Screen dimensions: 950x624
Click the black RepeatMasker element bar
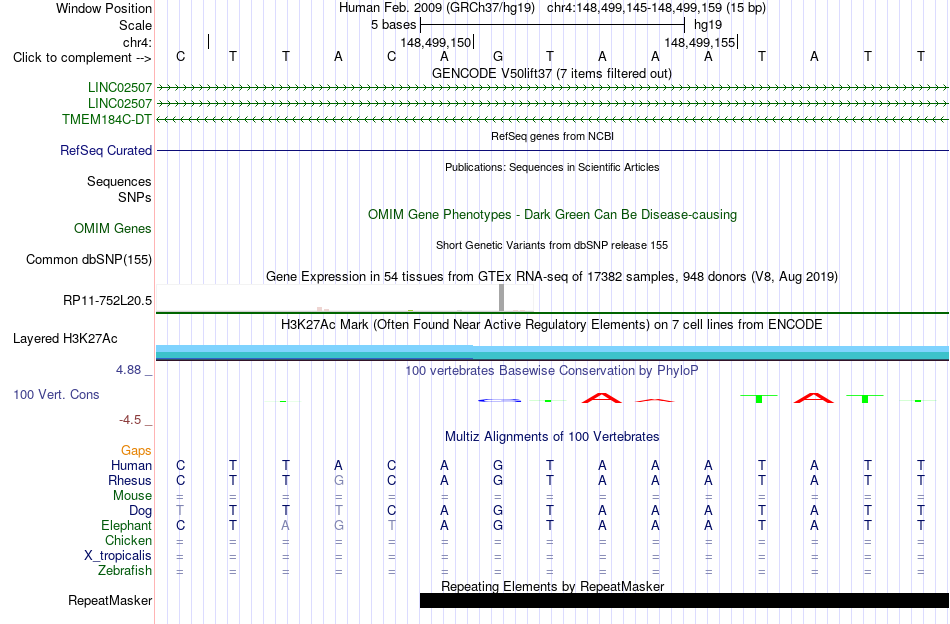click(684, 600)
